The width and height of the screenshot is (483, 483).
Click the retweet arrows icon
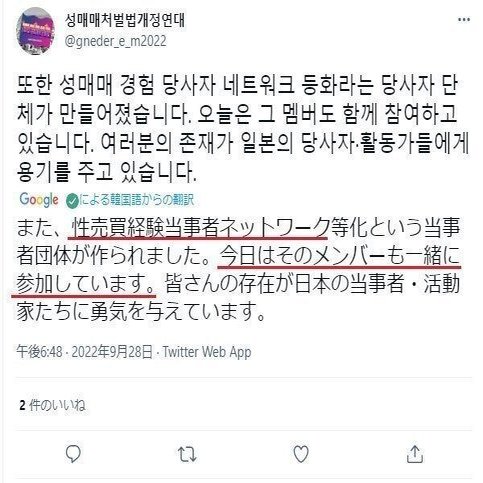187,455
